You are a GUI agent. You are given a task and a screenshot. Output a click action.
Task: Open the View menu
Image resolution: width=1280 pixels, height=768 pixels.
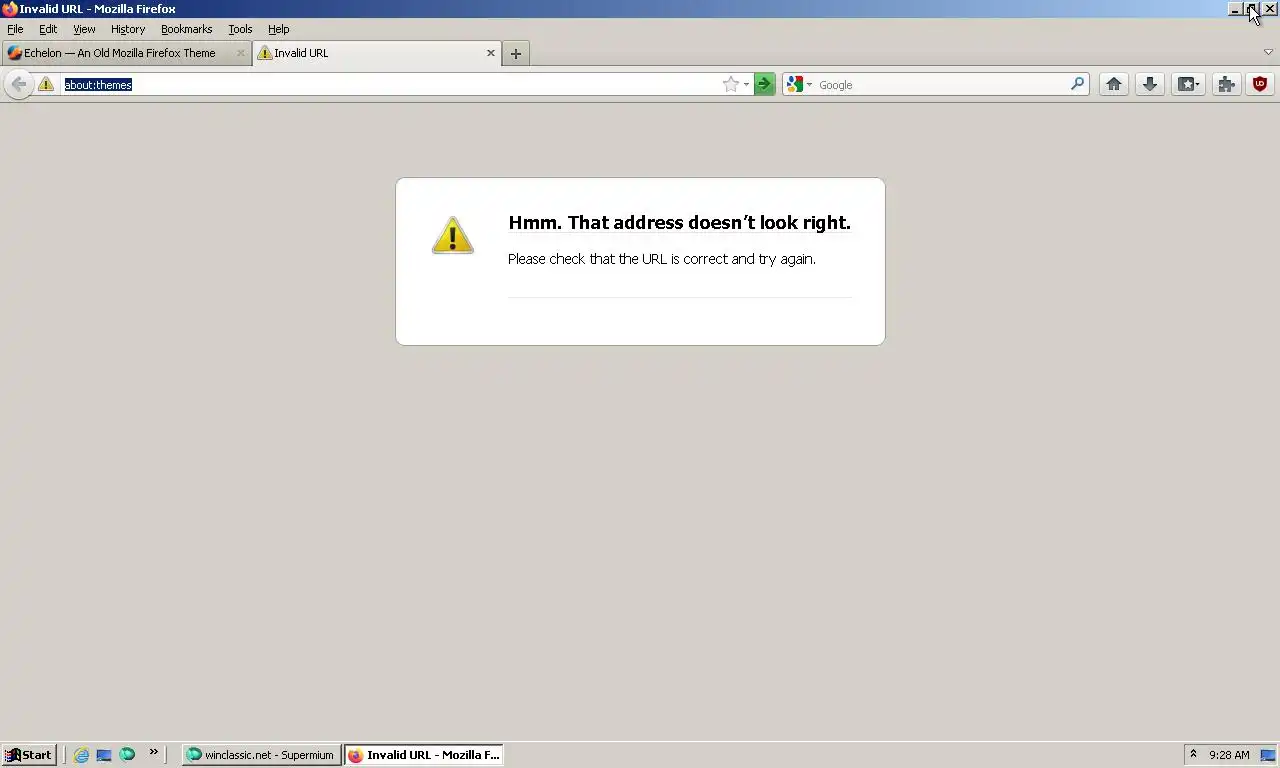click(x=84, y=29)
